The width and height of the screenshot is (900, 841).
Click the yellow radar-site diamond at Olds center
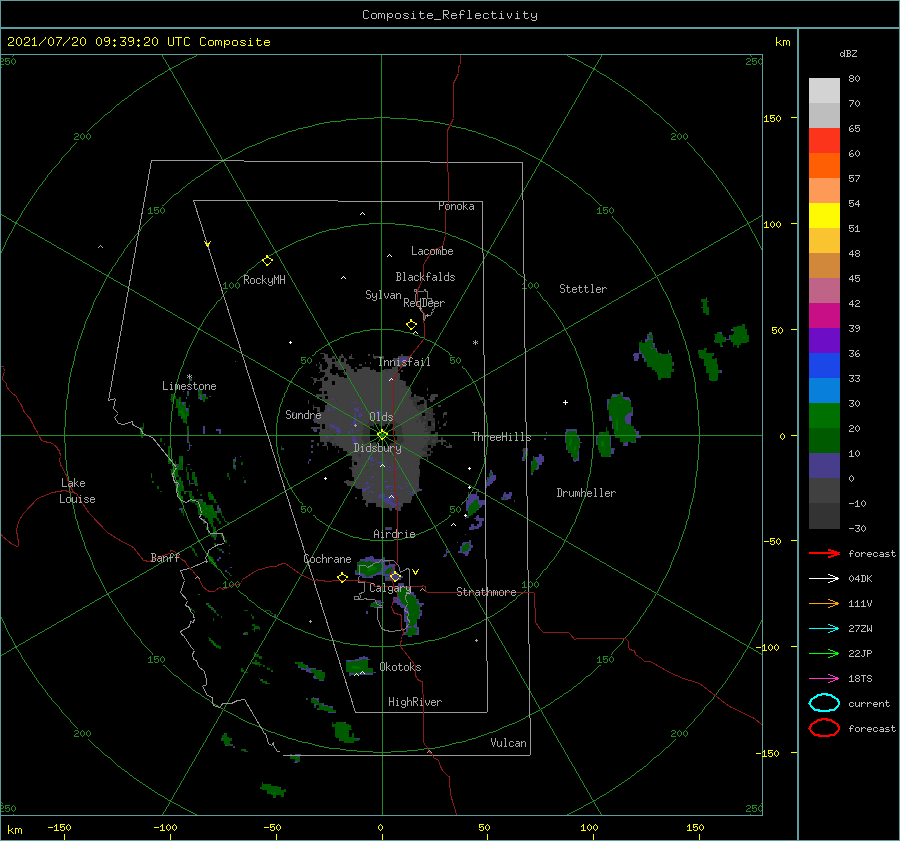pos(382,435)
